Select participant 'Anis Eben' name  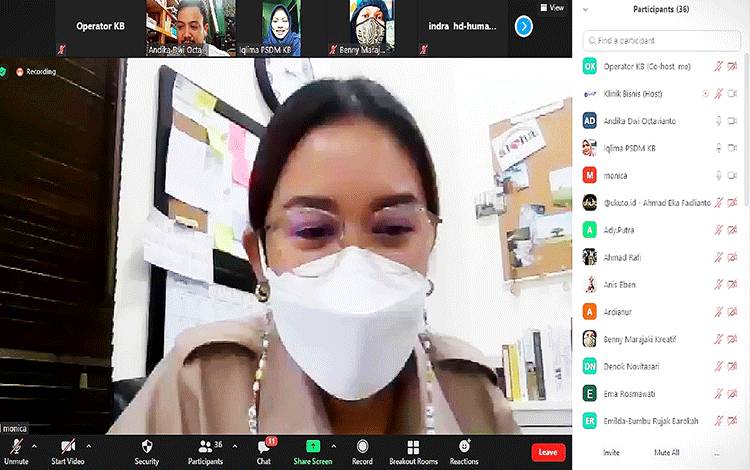click(619, 284)
